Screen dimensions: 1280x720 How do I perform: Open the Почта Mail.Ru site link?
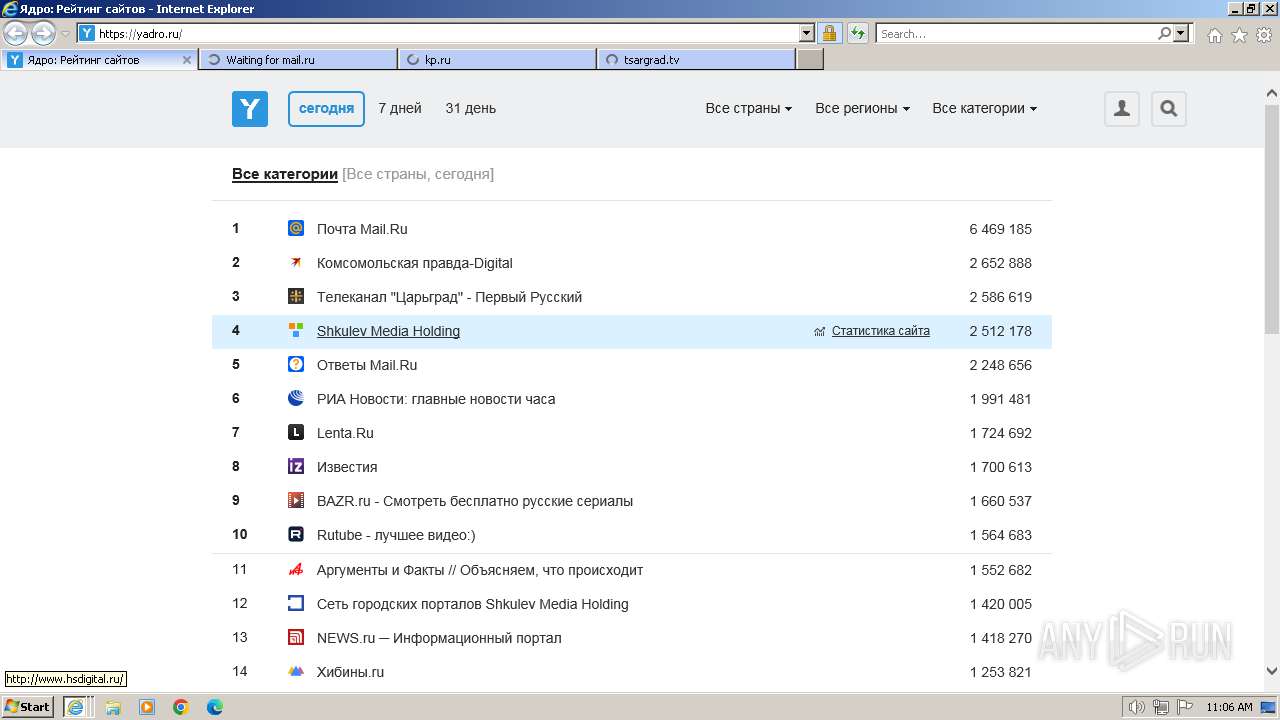(x=362, y=229)
